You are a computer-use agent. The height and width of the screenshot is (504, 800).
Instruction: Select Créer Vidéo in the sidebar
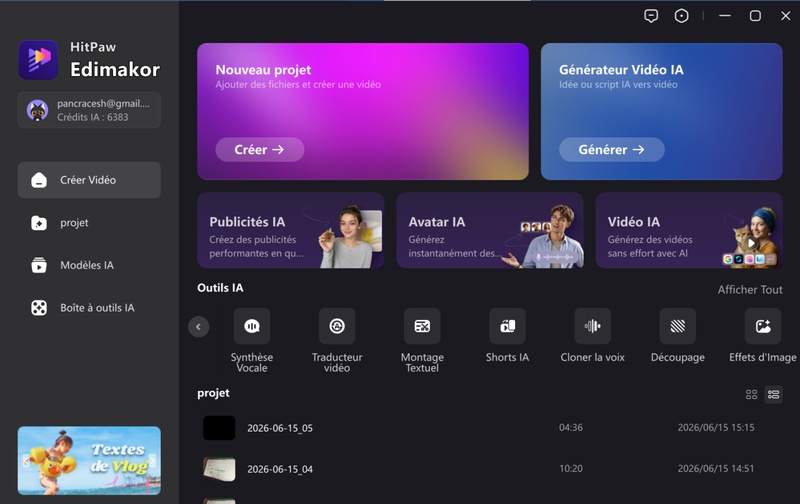click(89, 180)
